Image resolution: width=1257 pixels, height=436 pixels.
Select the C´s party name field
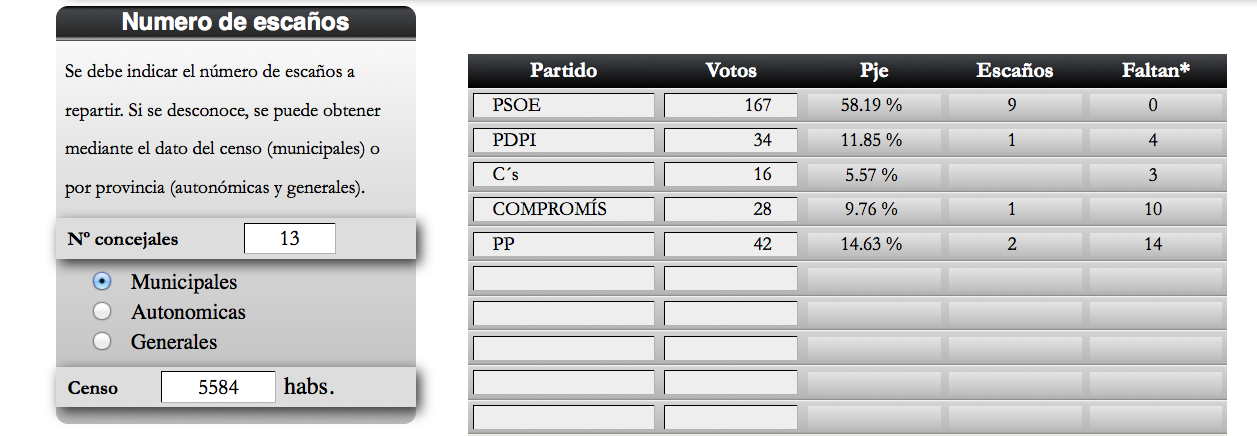(x=563, y=175)
